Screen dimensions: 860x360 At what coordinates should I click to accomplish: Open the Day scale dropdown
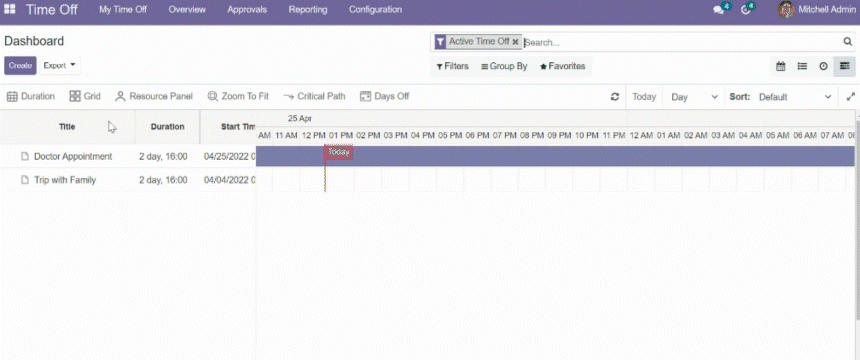[694, 97]
